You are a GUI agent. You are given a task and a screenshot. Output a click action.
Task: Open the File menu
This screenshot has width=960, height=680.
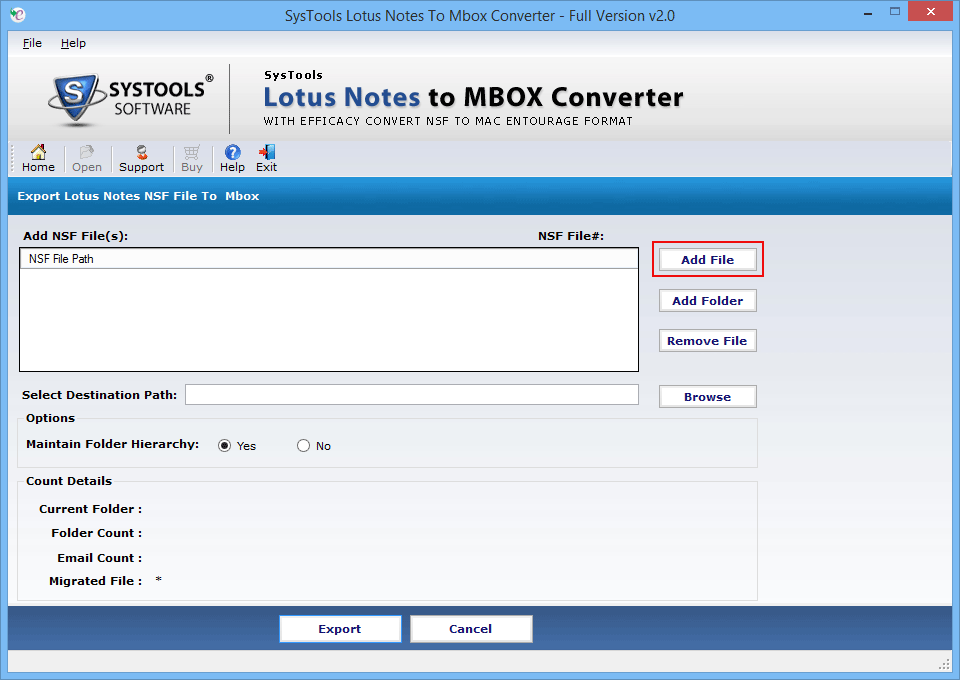click(32, 43)
